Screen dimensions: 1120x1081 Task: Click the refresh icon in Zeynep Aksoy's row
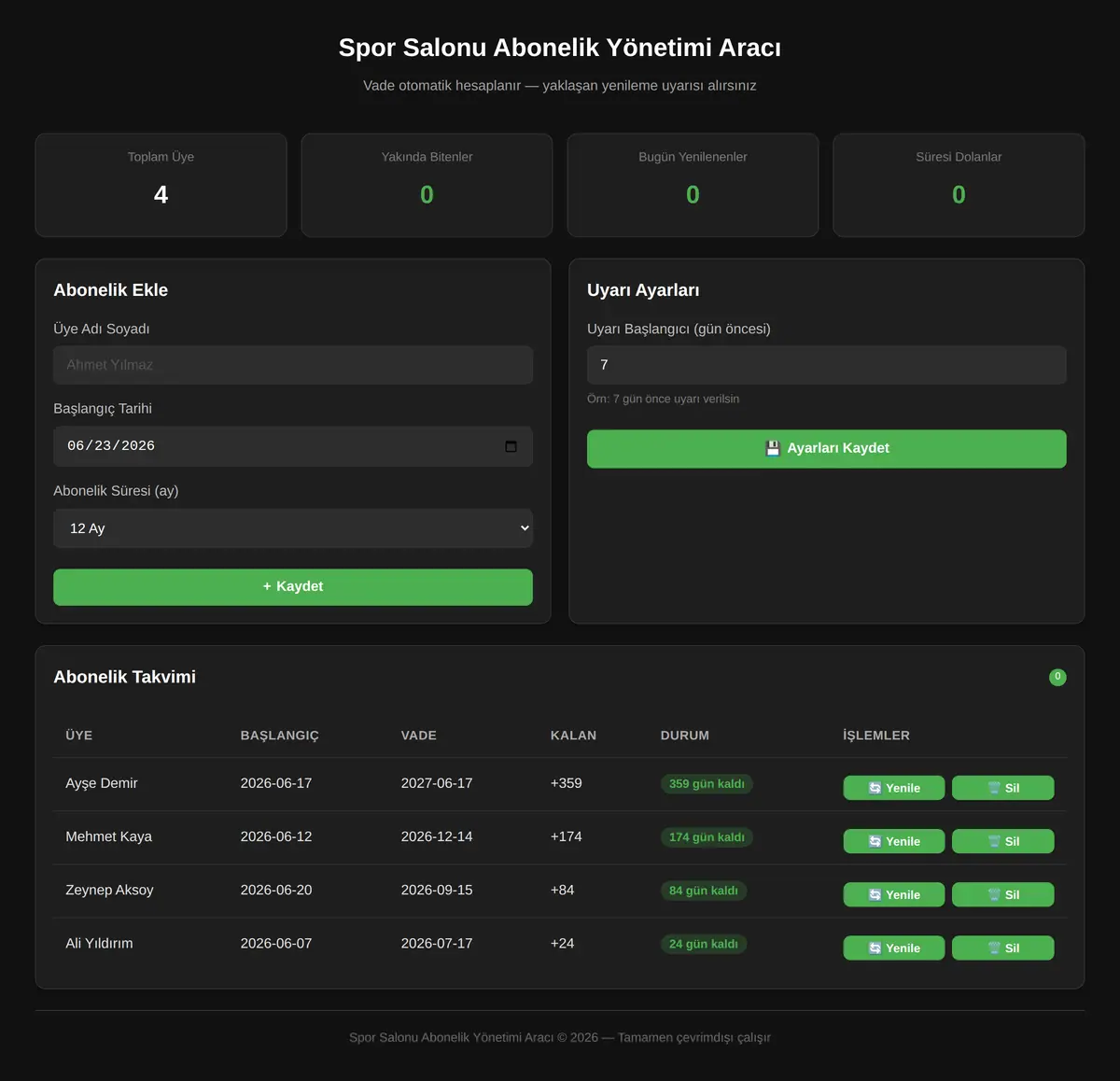(x=875, y=894)
